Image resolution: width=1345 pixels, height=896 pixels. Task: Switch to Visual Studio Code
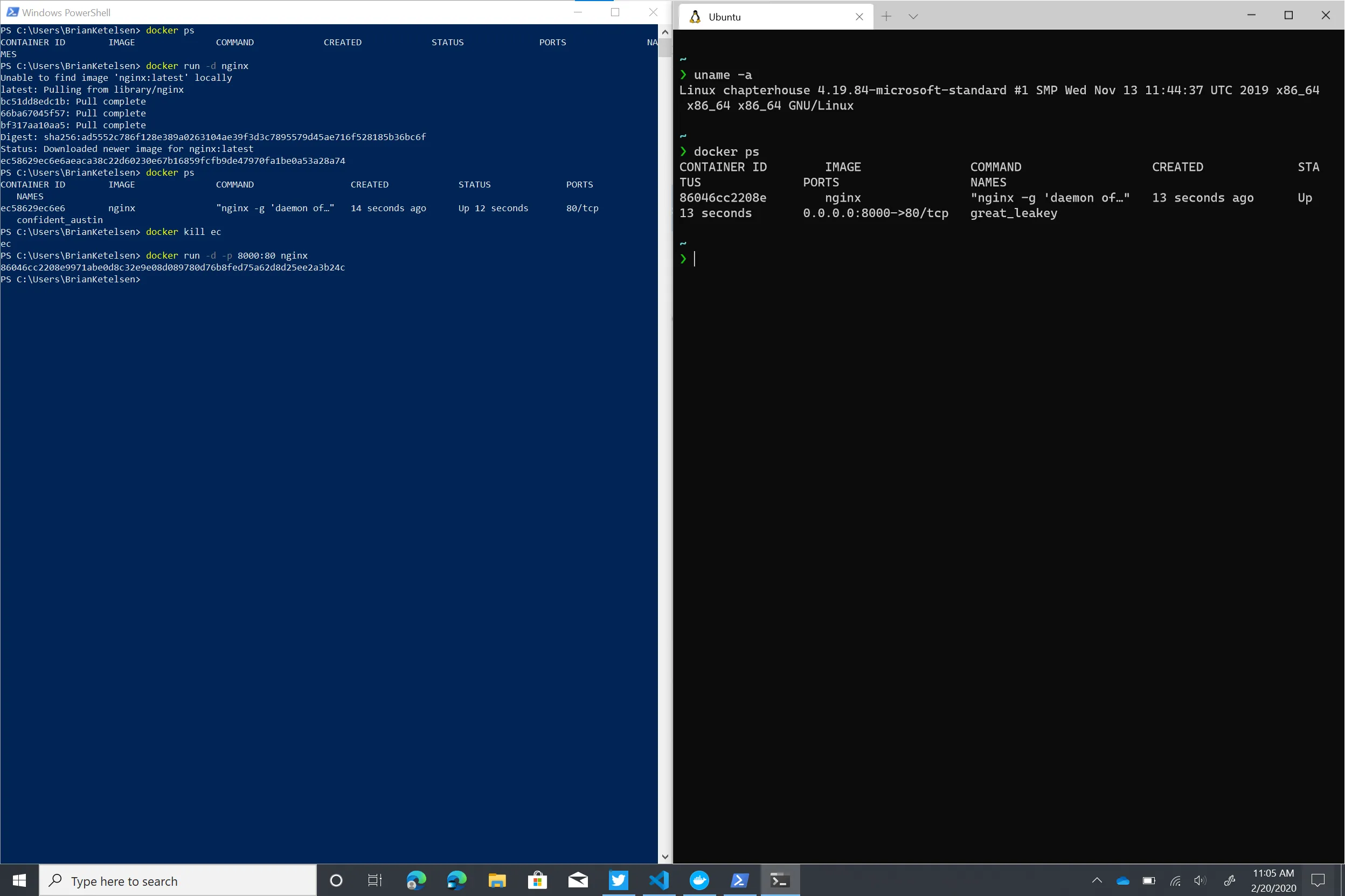click(x=659, y=880)
